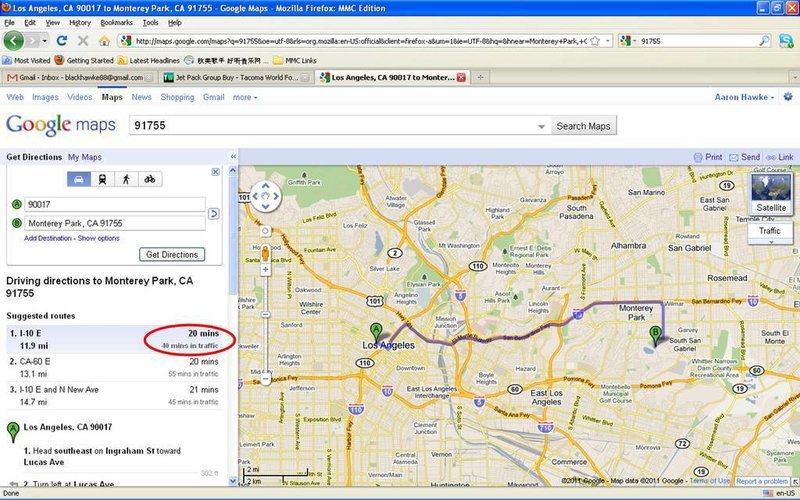Image resolution: width=800 pixels, height=500 pixels.
Task: Click the Firefox back button
Action: (14, 40)
